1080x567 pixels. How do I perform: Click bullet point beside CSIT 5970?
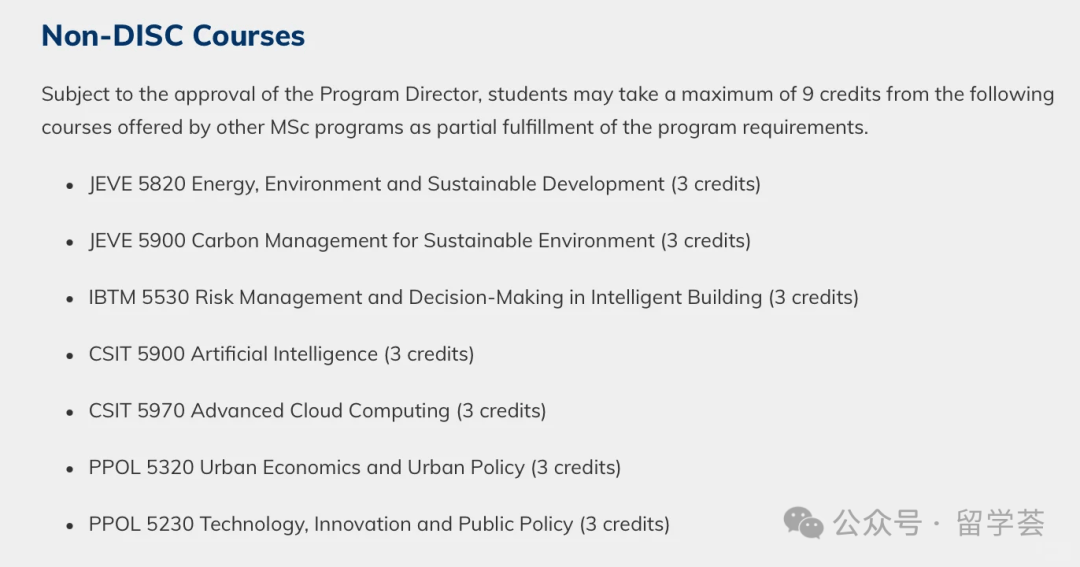tap(70, 412)
